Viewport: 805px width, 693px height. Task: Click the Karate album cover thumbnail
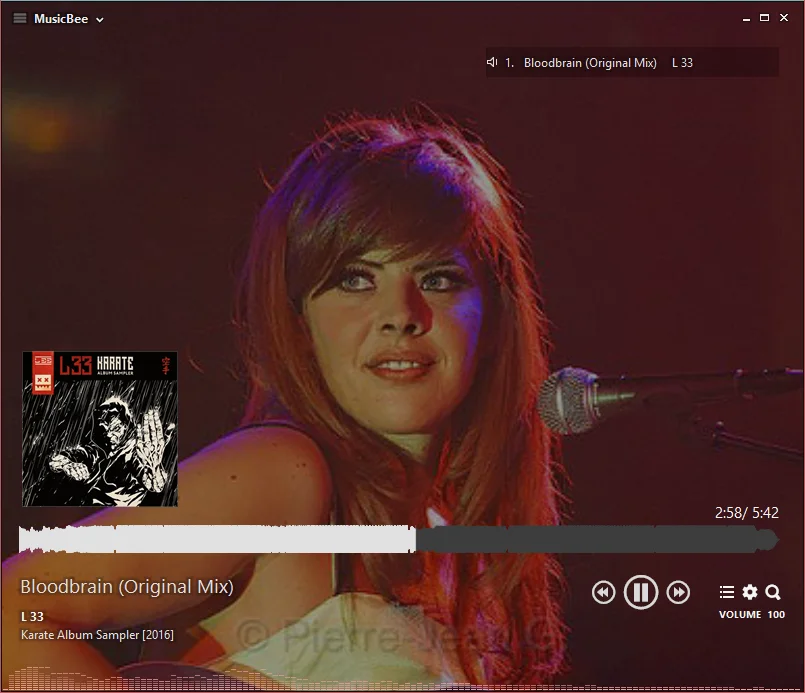pyautogui.click(x=100, y=429)
